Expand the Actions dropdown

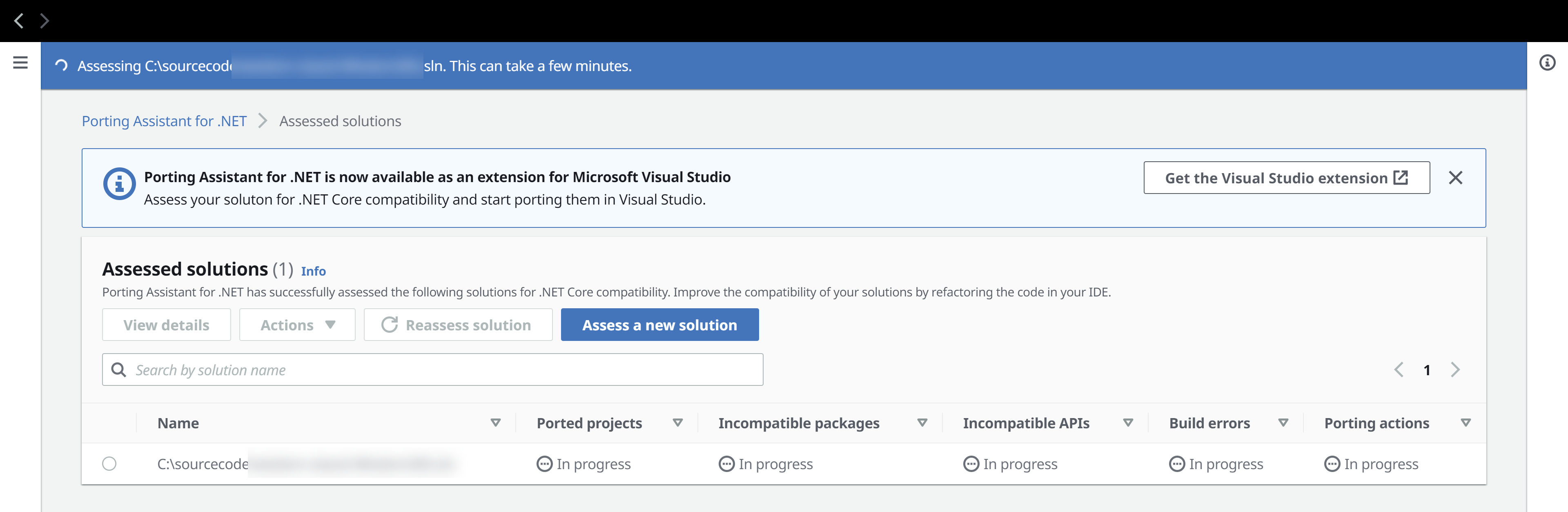pyautogui.click(x=297, y=325)
